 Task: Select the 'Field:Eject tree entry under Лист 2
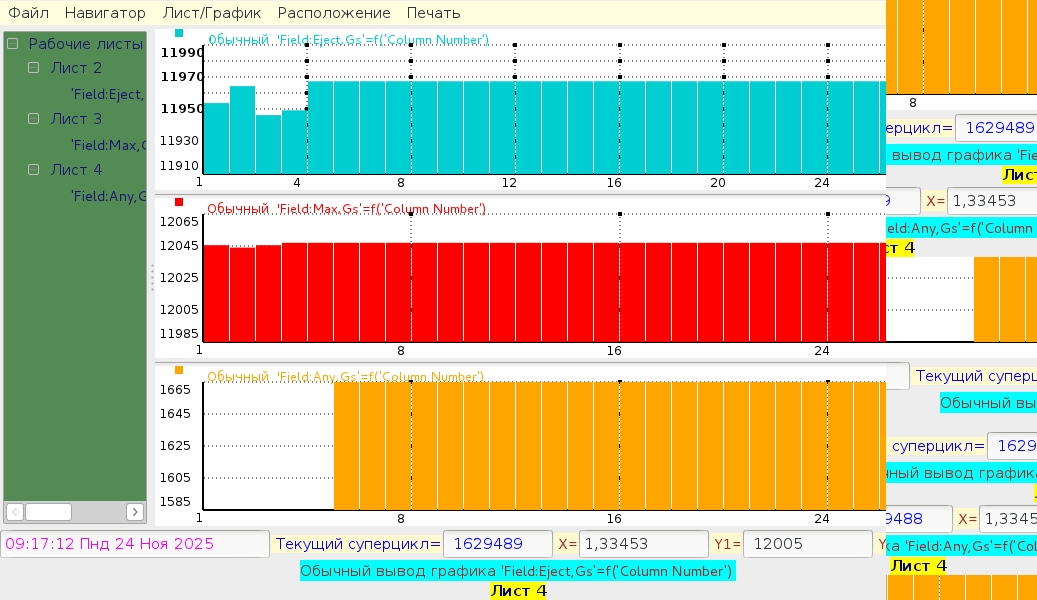pos(107,94)
